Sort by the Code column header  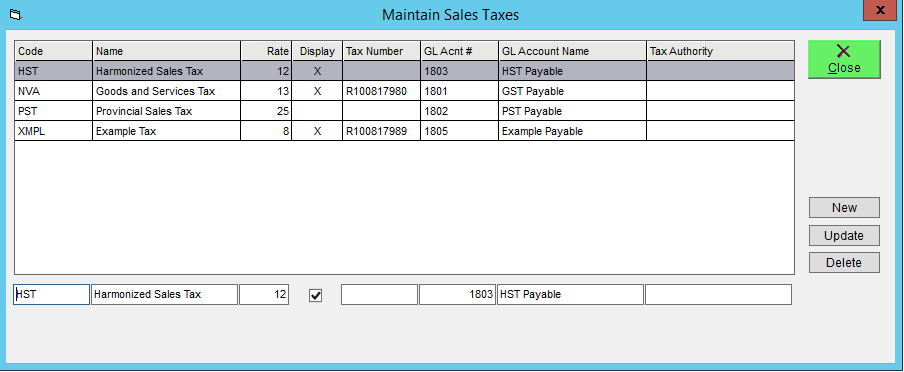54,51
